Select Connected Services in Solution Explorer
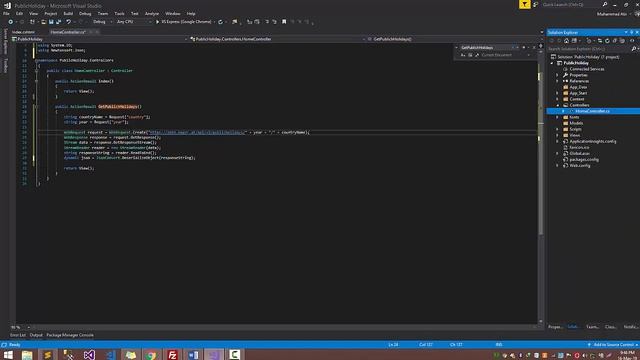 [x=587, y=69]
